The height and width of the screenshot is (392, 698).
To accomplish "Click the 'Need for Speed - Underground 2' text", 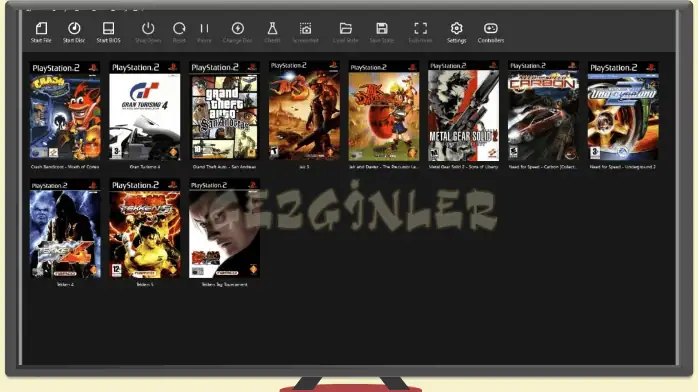I will pyautogui.click(x=623, y=167).
